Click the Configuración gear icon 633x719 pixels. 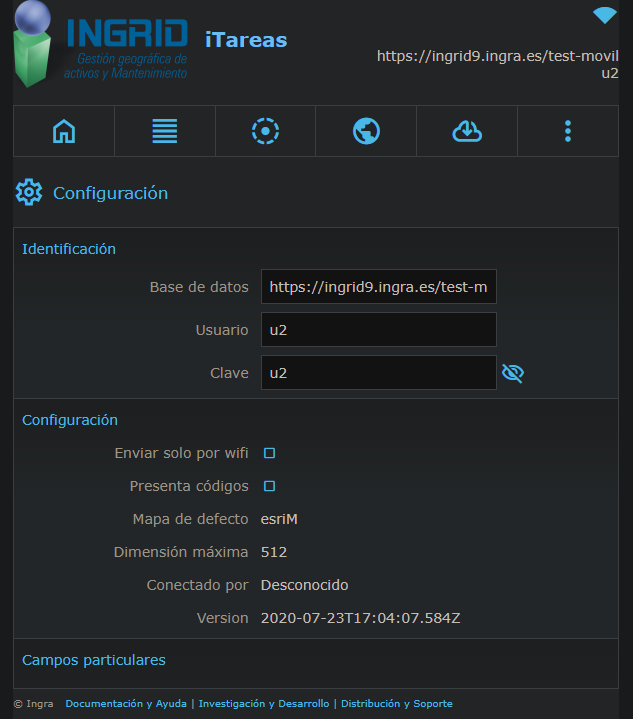(29, 193)
